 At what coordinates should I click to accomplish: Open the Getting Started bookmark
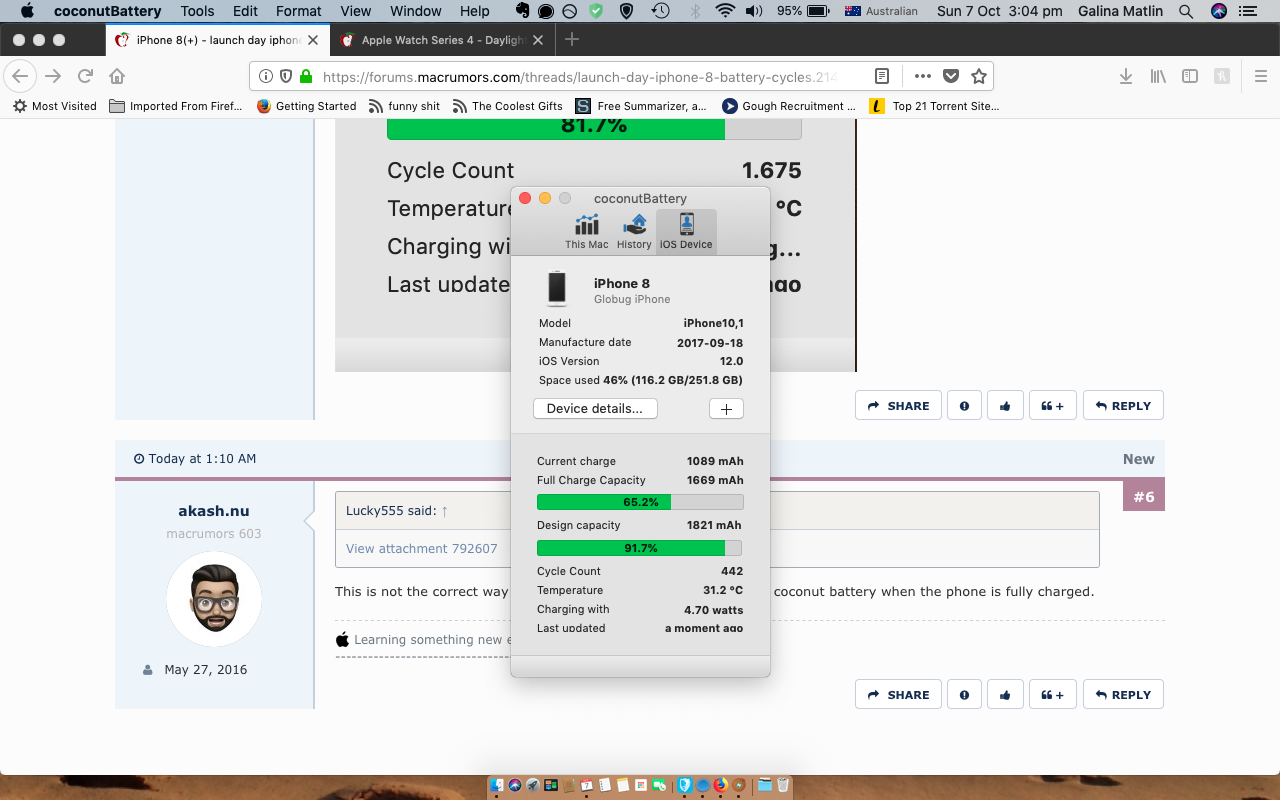coord(307,106)
